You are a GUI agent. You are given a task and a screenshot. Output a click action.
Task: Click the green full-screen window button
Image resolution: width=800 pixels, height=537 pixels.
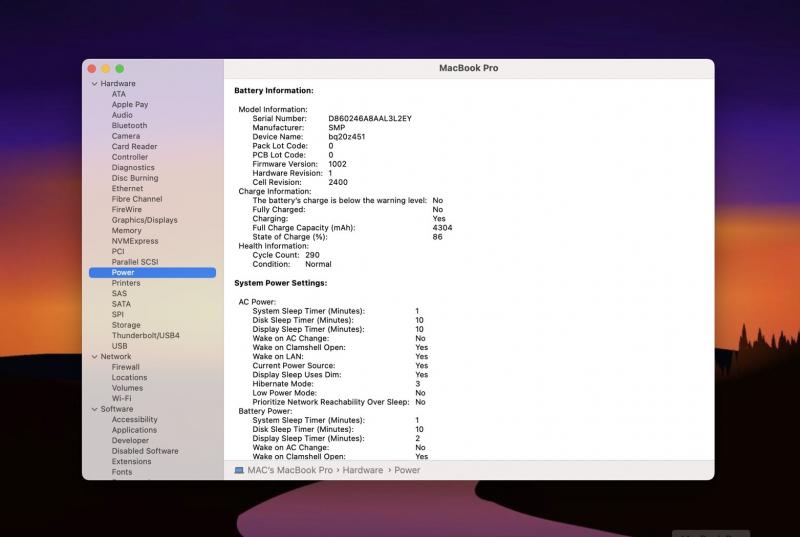(119, 69)
